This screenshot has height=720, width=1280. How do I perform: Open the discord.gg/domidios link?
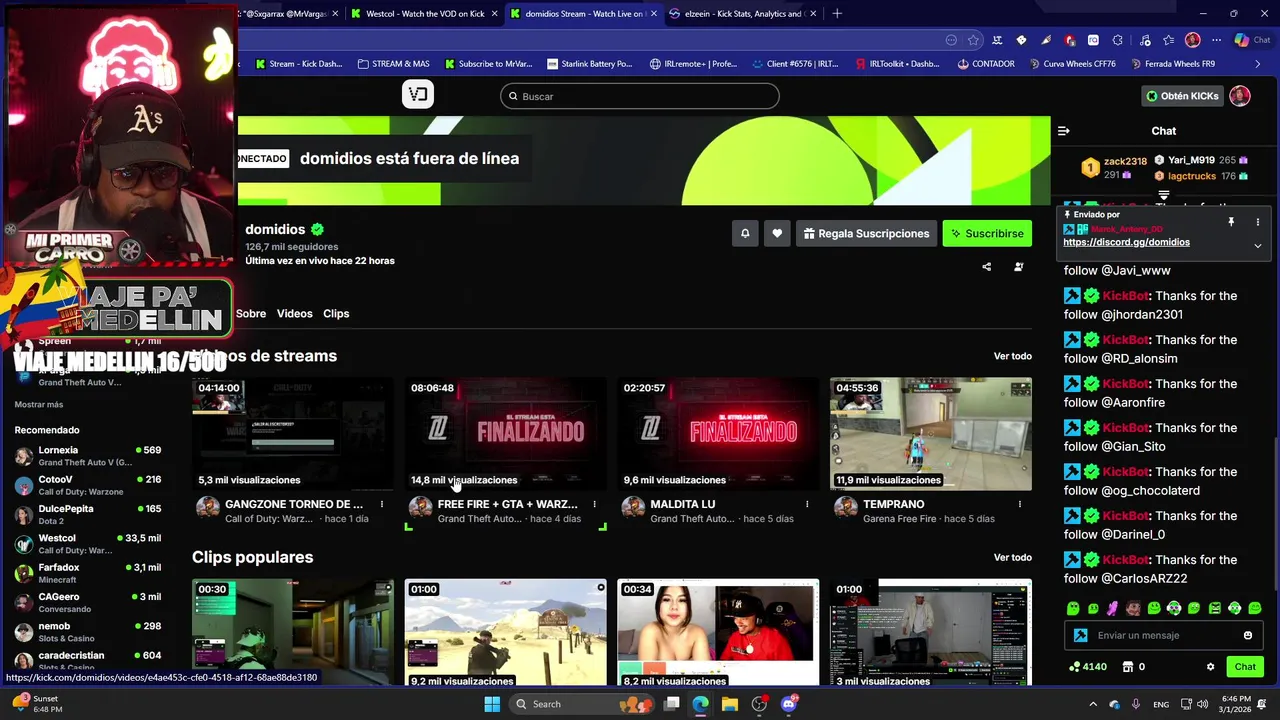(1126, 242)
